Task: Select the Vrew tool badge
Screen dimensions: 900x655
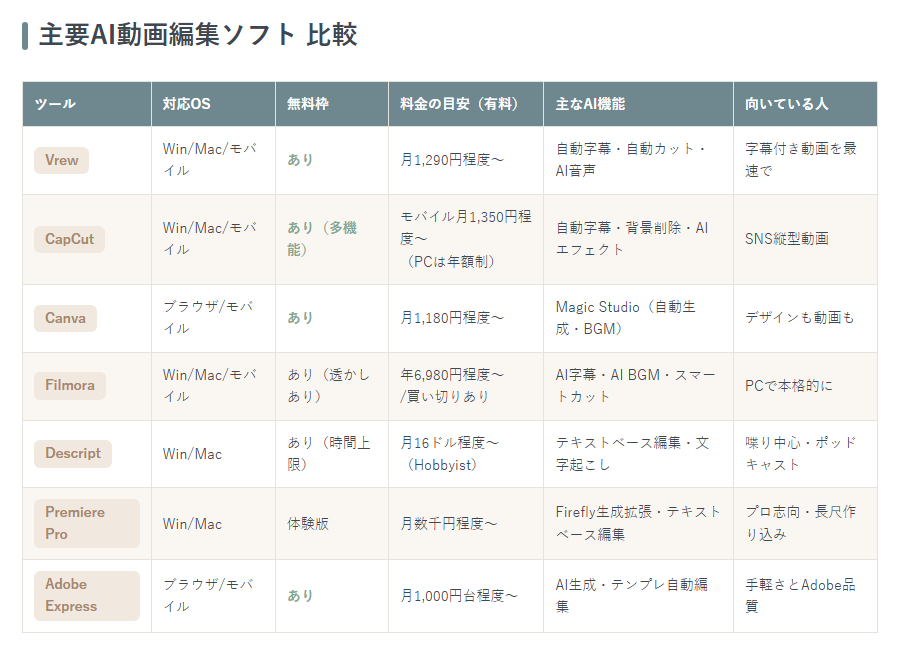Action: pos(61,160)
